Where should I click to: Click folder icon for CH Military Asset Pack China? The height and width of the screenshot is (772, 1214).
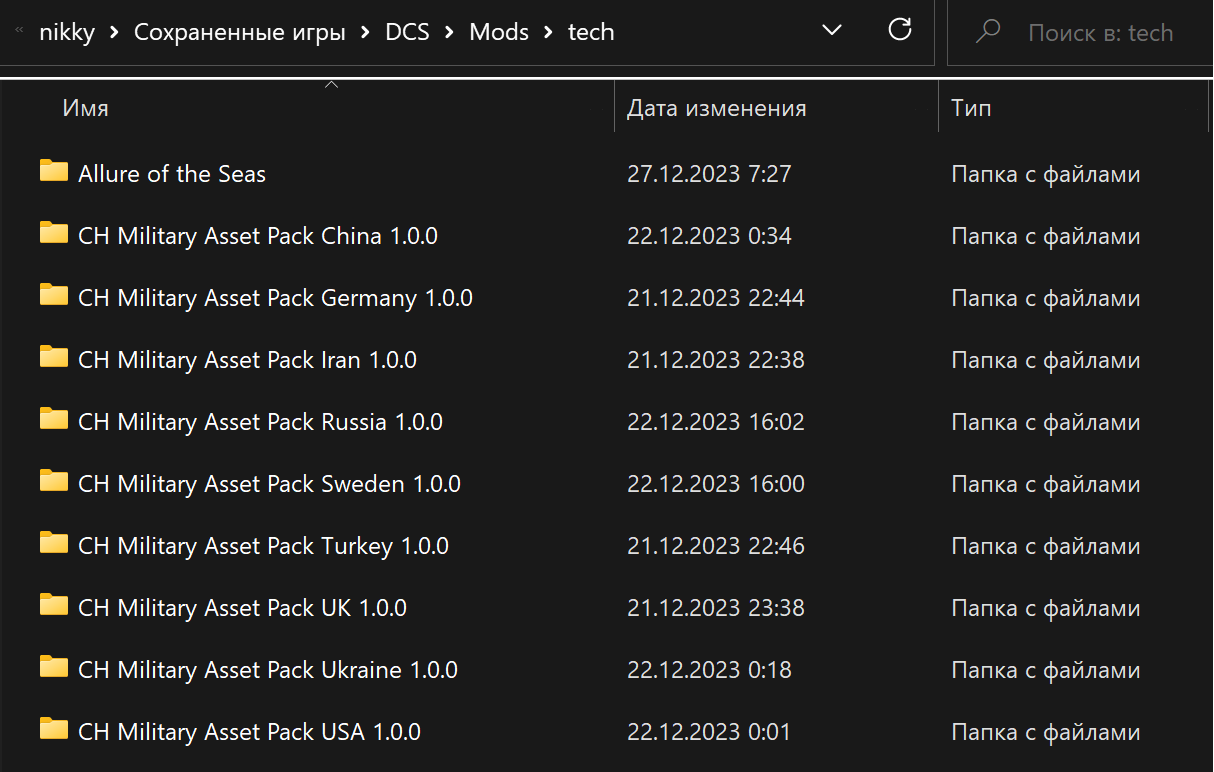point(54,233)
